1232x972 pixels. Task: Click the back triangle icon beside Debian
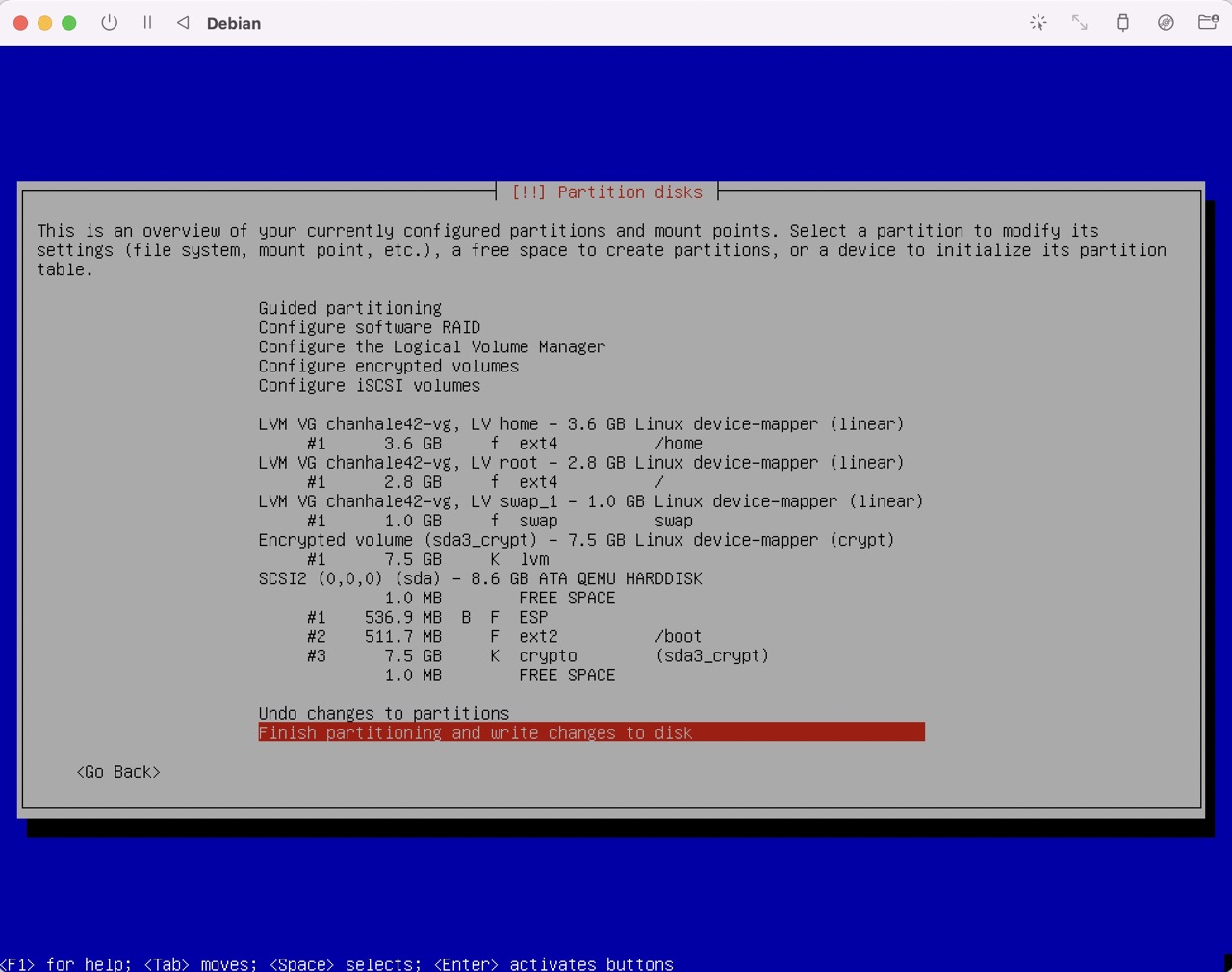point(183,22)
